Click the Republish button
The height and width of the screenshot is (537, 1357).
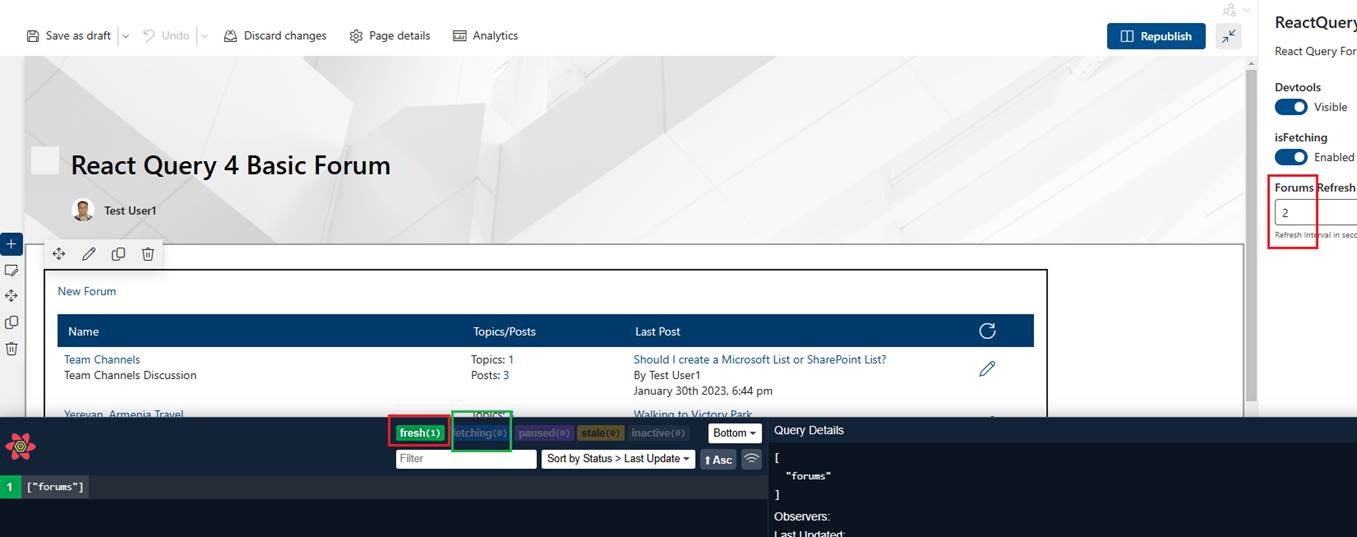[x=1156, y=36]
